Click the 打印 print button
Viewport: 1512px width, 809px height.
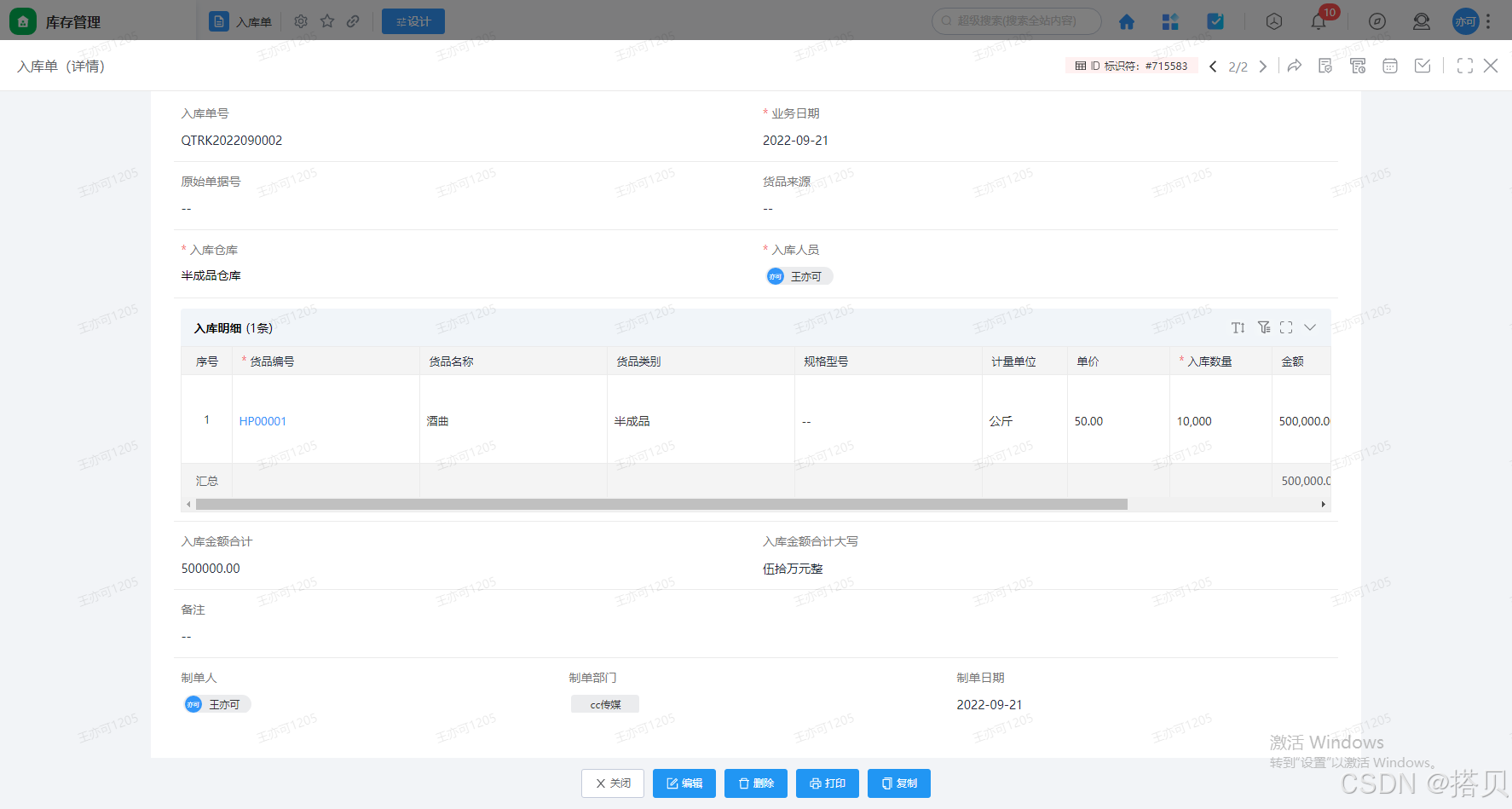point(828,783)
